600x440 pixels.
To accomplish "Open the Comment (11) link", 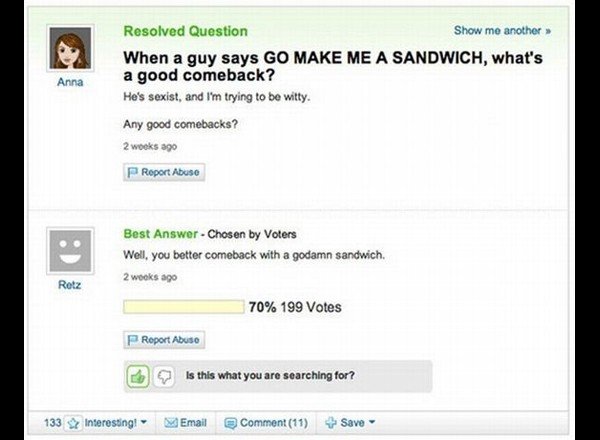I will pyautogui.click(x=274, y=422).
